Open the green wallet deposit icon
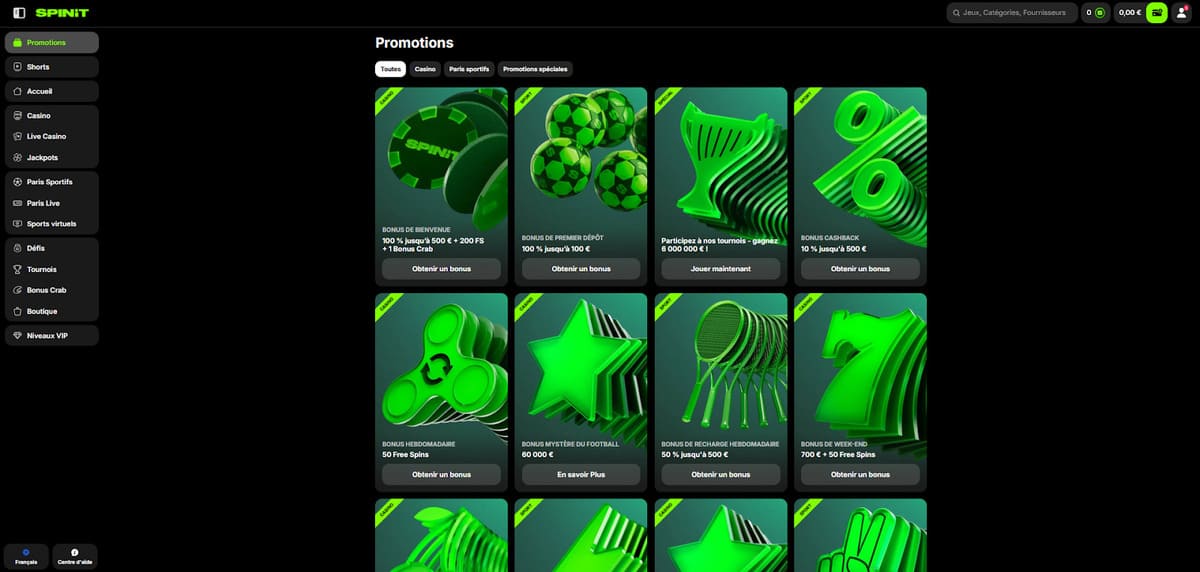 point(1156,13)
